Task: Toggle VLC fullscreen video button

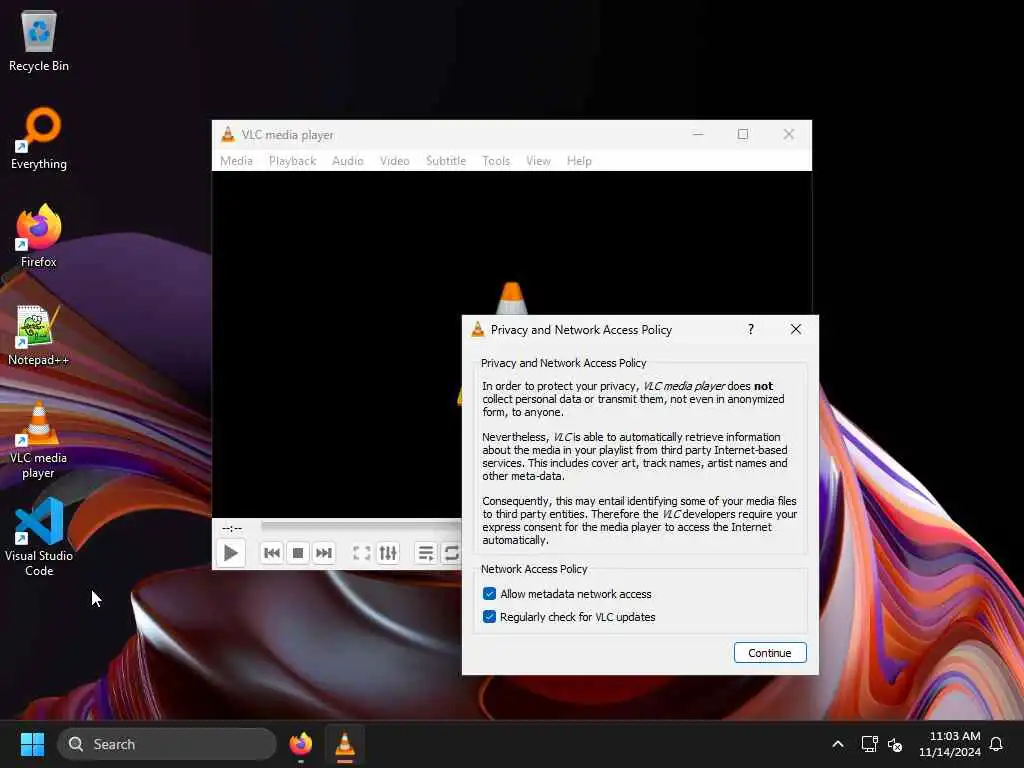Action: pyautogui.click(x=362, y=553)
